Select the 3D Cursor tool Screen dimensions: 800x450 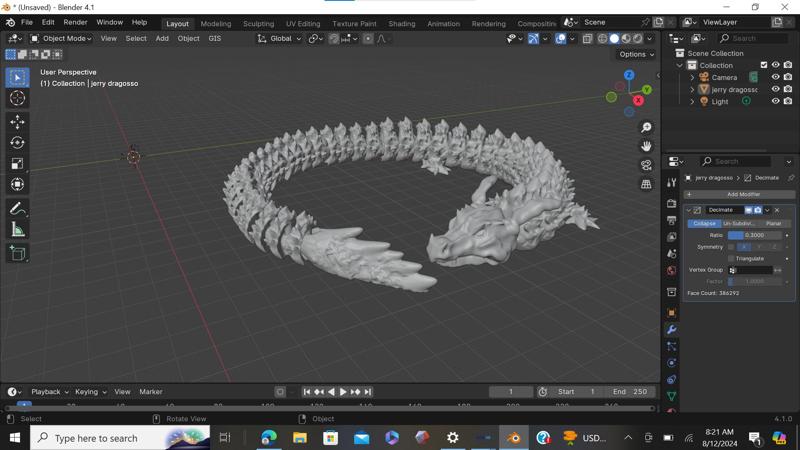[17, 98]
